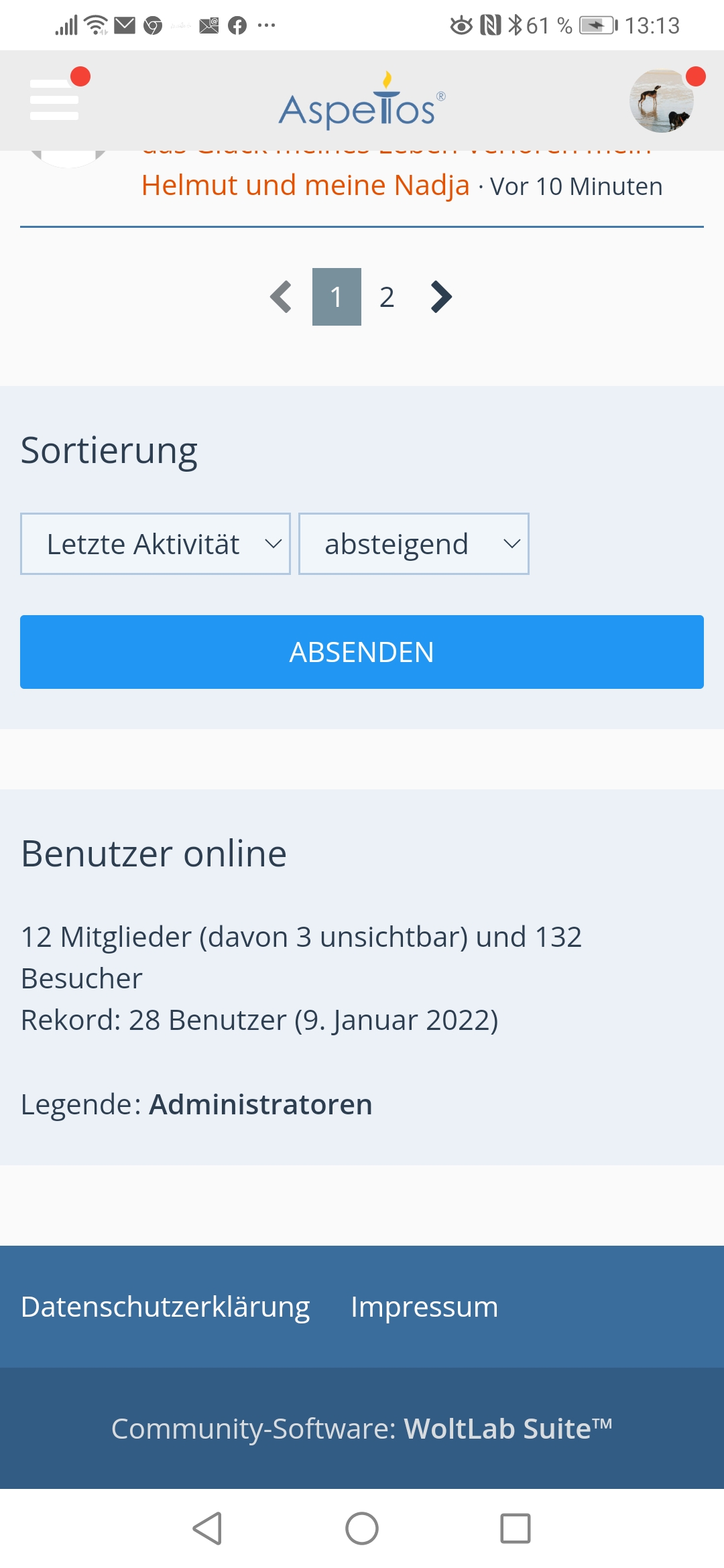Image resolution: width=724 pixels, height=1568 pixels.
Task: Open the hamburger menu
Action: 55,99
